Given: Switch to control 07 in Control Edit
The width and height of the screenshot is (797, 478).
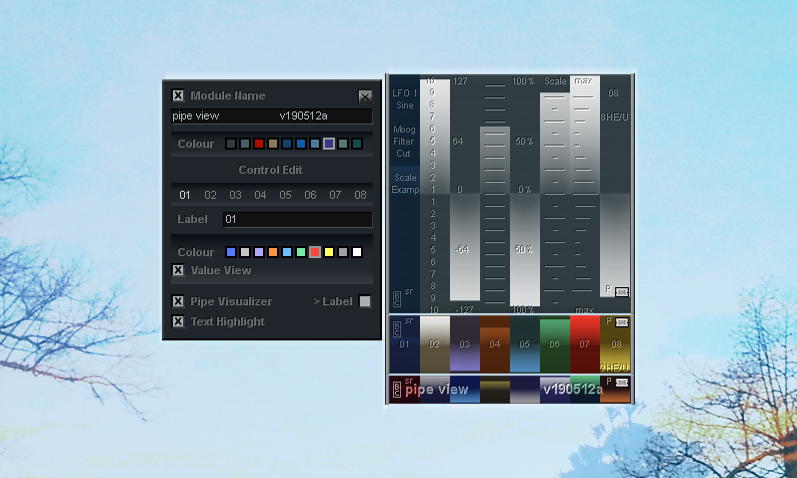Looking at the screenshot, I should tap(335, 195).
